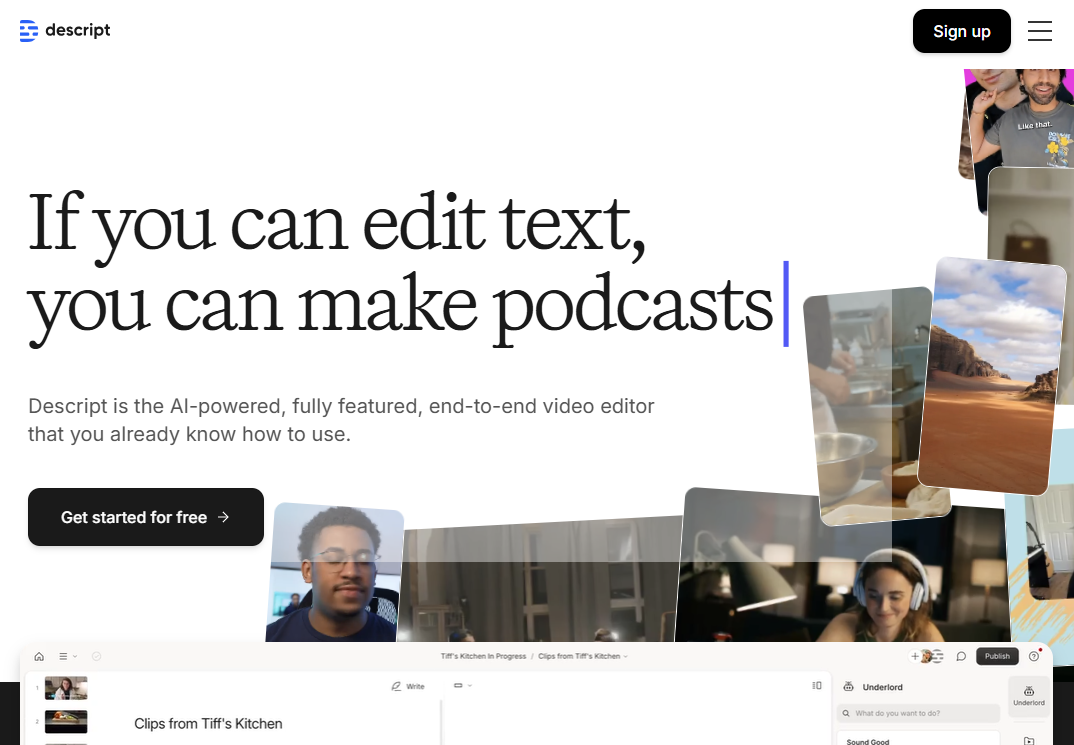The height and width of the screenshot is (745, 1074).
Task: Click the Sign up button
Action: tap(961, 31)
